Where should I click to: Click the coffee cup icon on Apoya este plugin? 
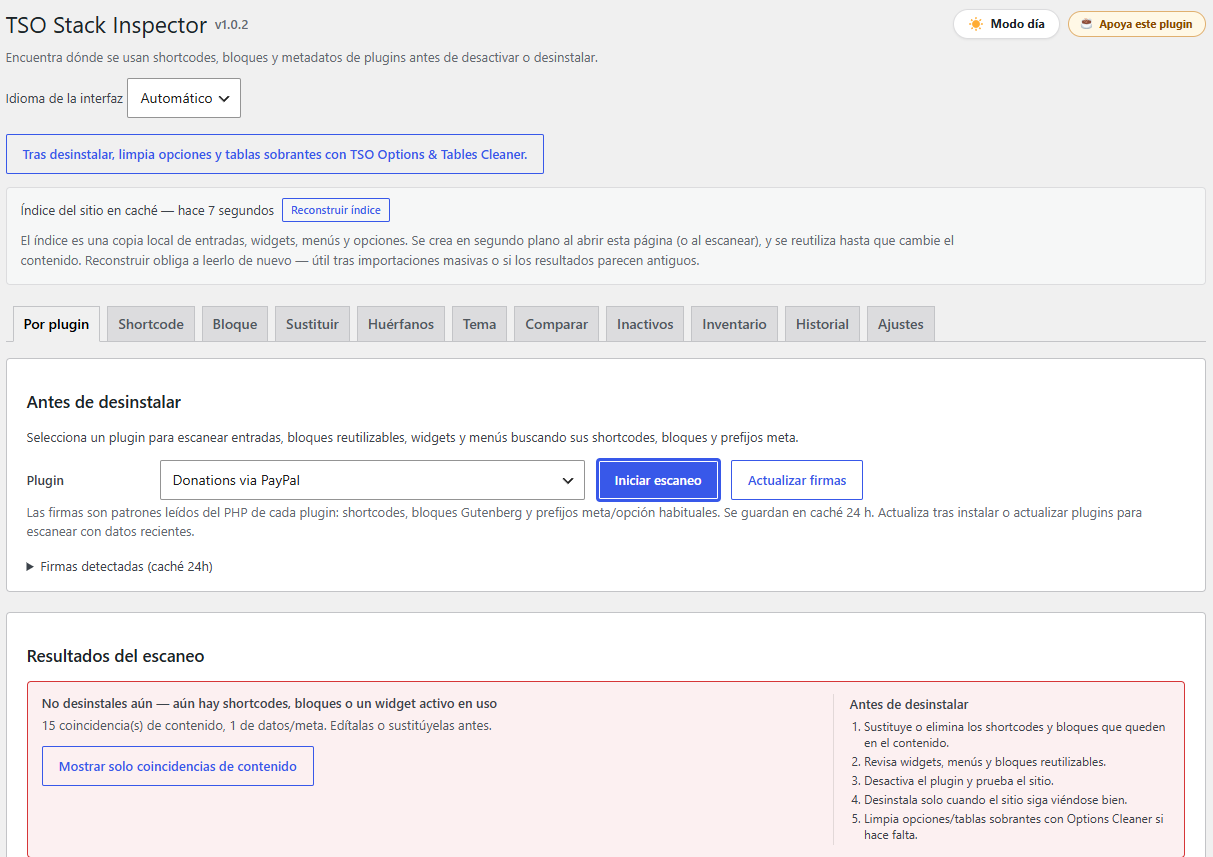pos(1086,24)
